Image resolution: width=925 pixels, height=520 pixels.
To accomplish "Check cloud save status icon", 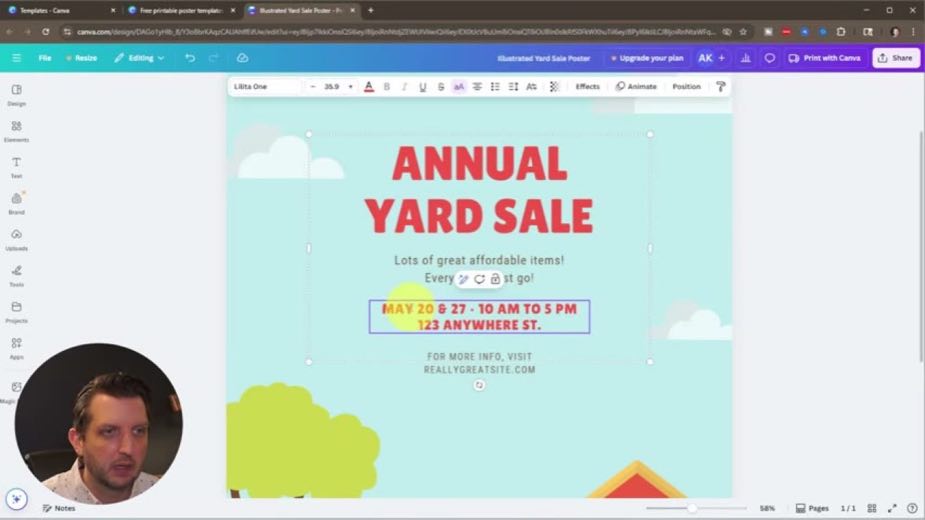I will pos(242,58).
